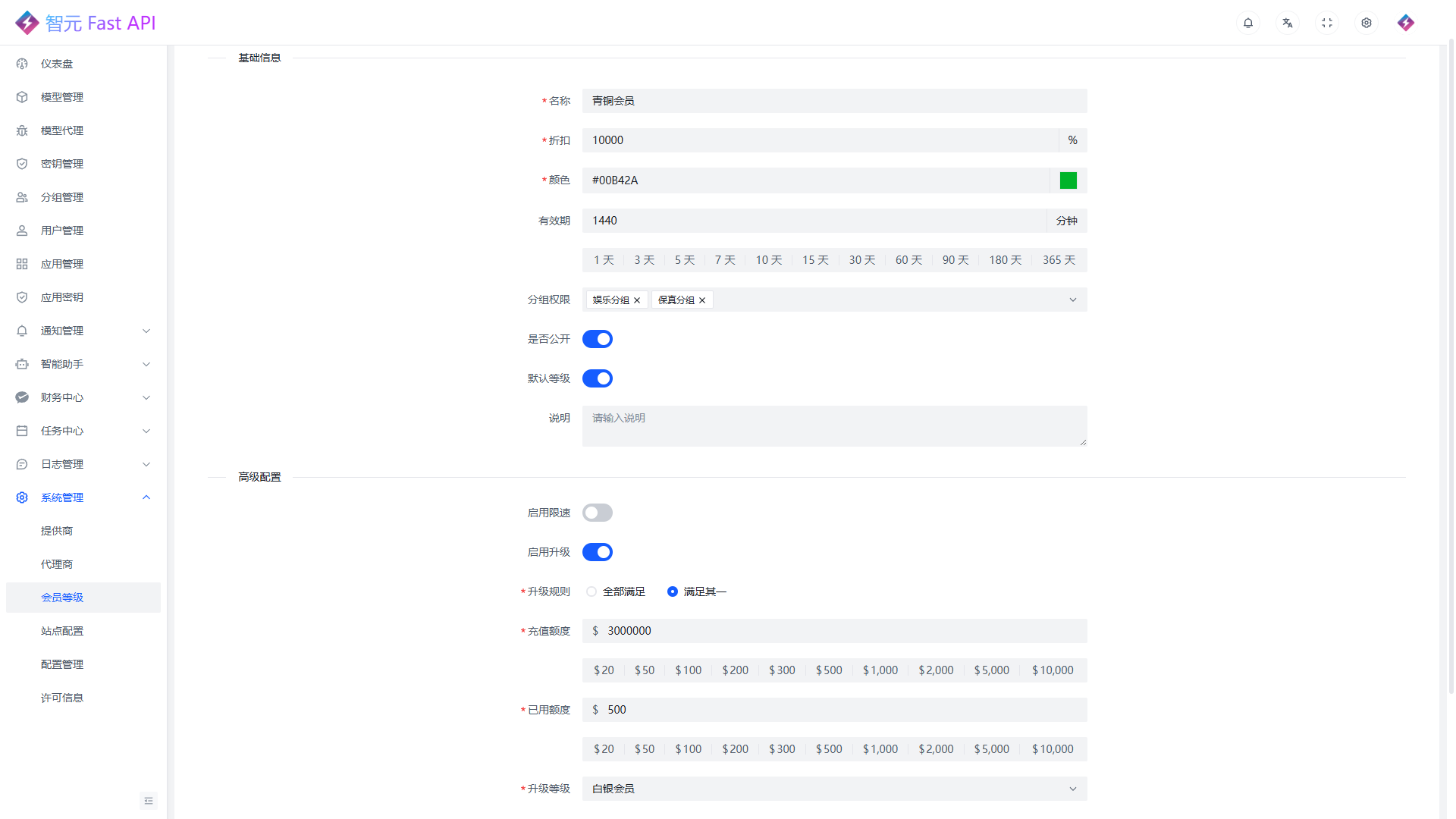Pick the $1,000 充值额度 preset
The width and height of the screenshot is (1456, 819).
pos(880,670)
